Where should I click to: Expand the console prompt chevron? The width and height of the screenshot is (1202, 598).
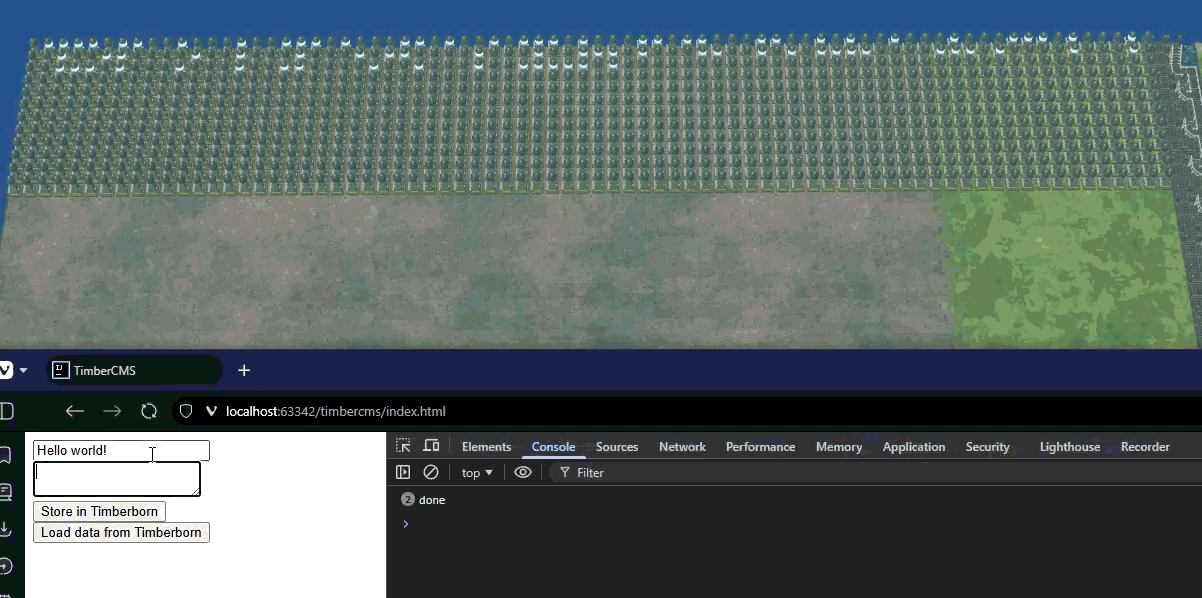pyautogui.click(x=405, y=523)
